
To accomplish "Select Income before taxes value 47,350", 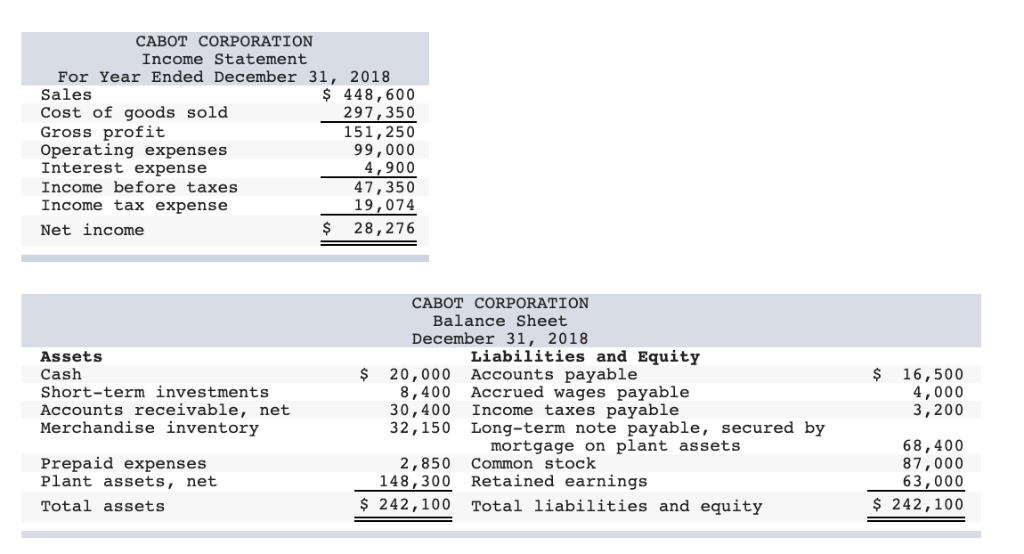I will [x=385, y=187].
